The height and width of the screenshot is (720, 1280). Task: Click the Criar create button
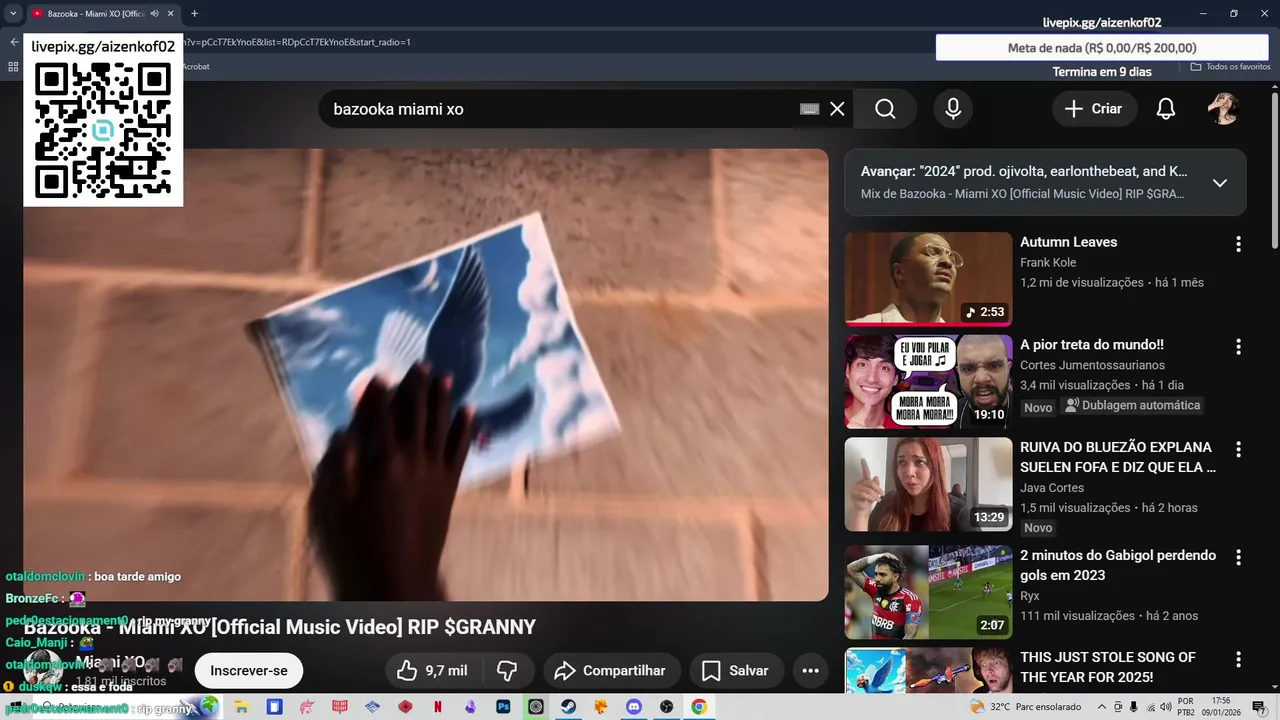pos(1094,109)
